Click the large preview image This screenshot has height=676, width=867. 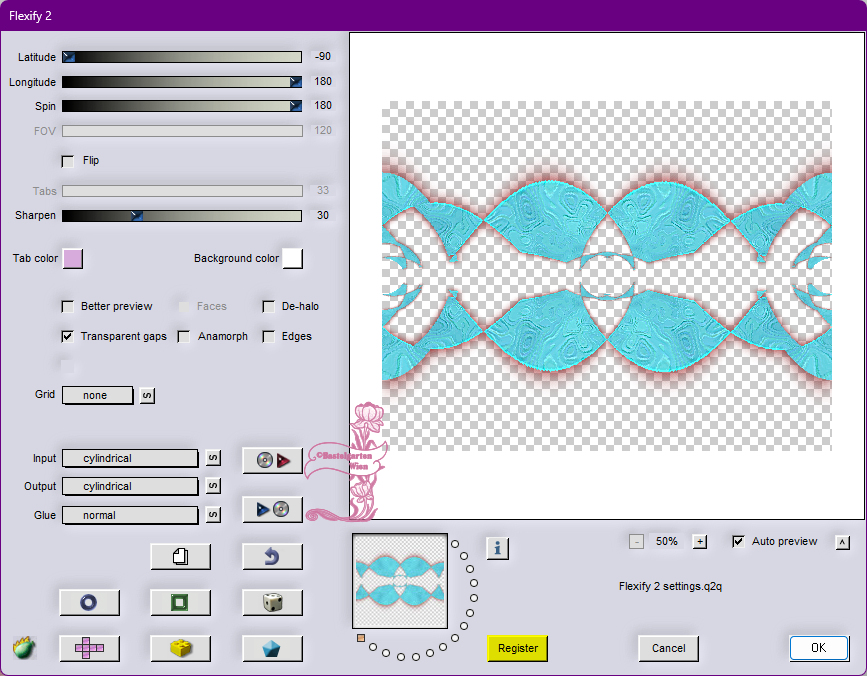607,276
